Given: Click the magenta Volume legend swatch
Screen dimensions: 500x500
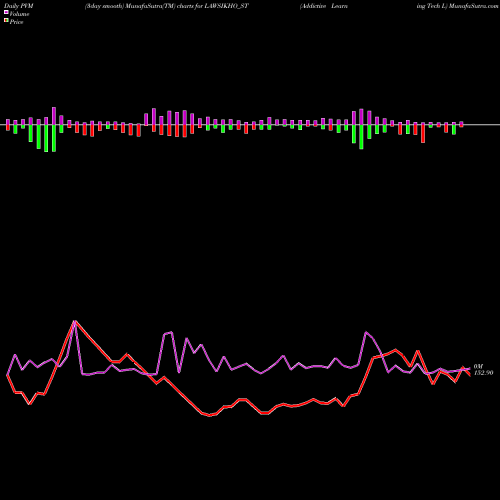Looking at the screenshot, I should point(6,13).
